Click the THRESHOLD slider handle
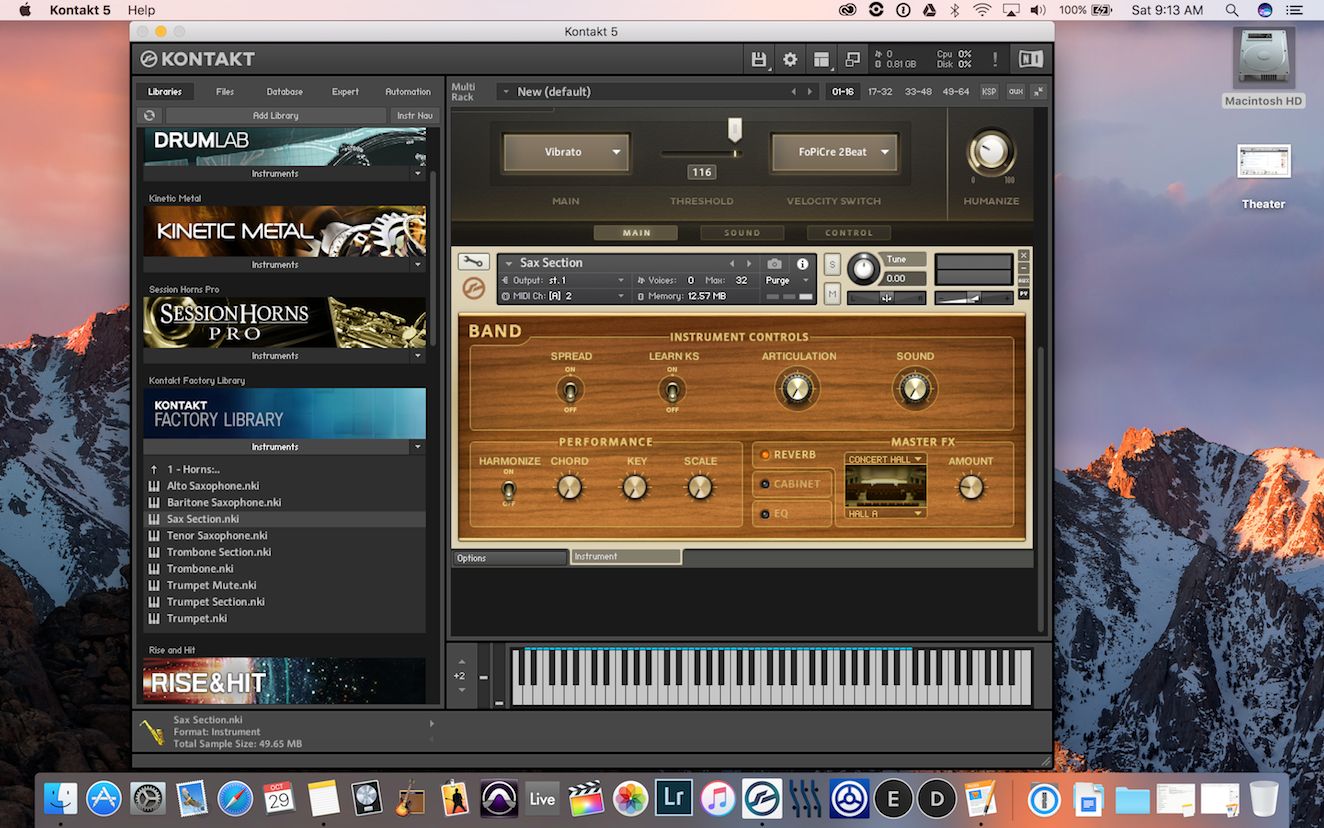The image size is (1324, 828). pos(735,130)
